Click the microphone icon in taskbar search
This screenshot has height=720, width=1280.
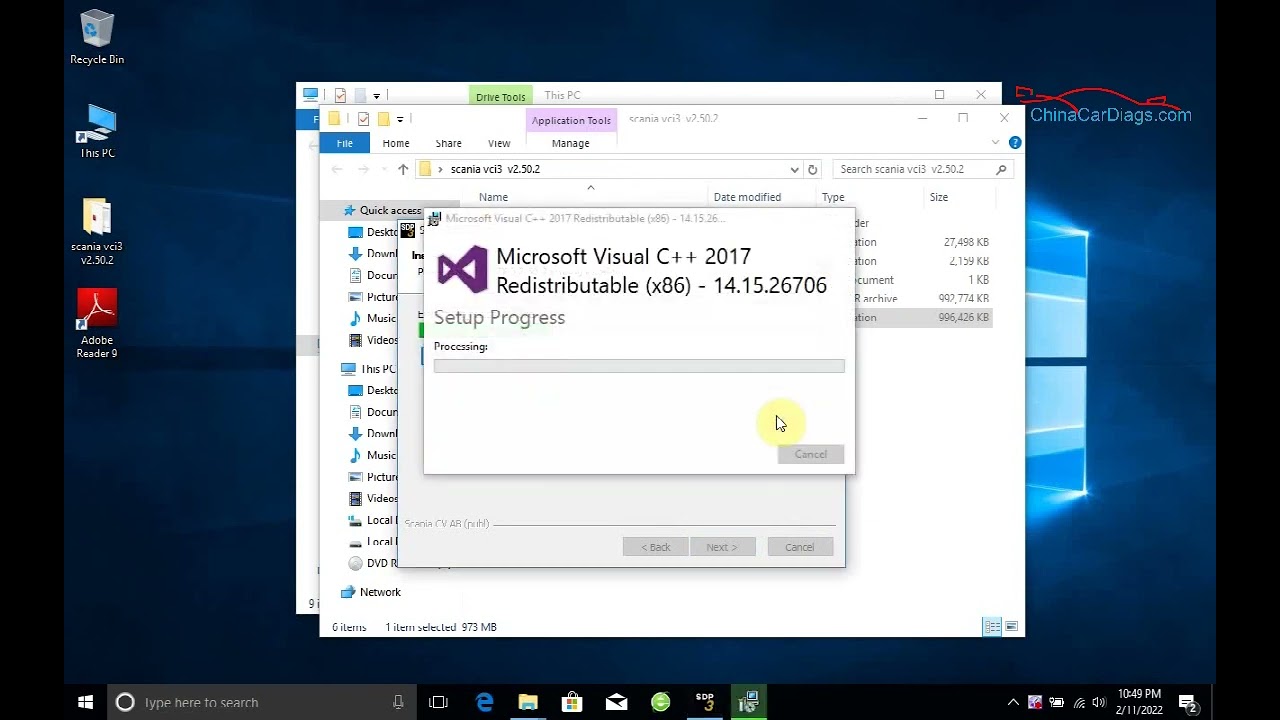coord(398,702)
